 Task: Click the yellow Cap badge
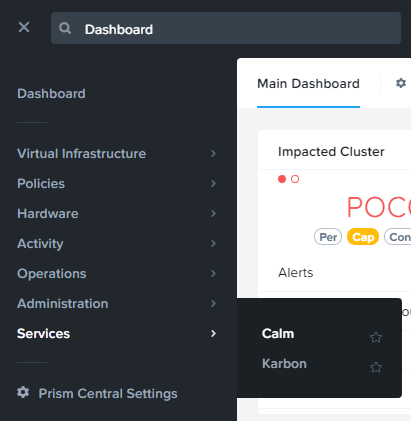[363, 237]
